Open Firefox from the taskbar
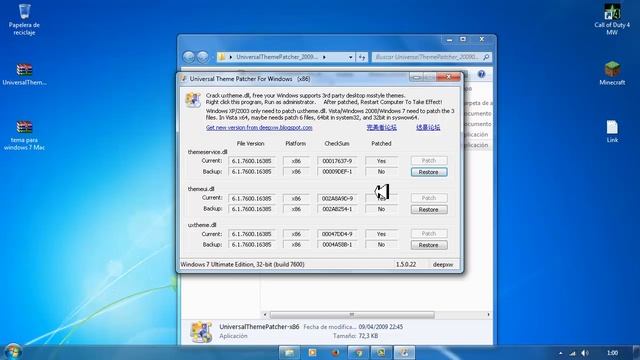The width and height of the screenshot is (640, 360). pos(336,352)
